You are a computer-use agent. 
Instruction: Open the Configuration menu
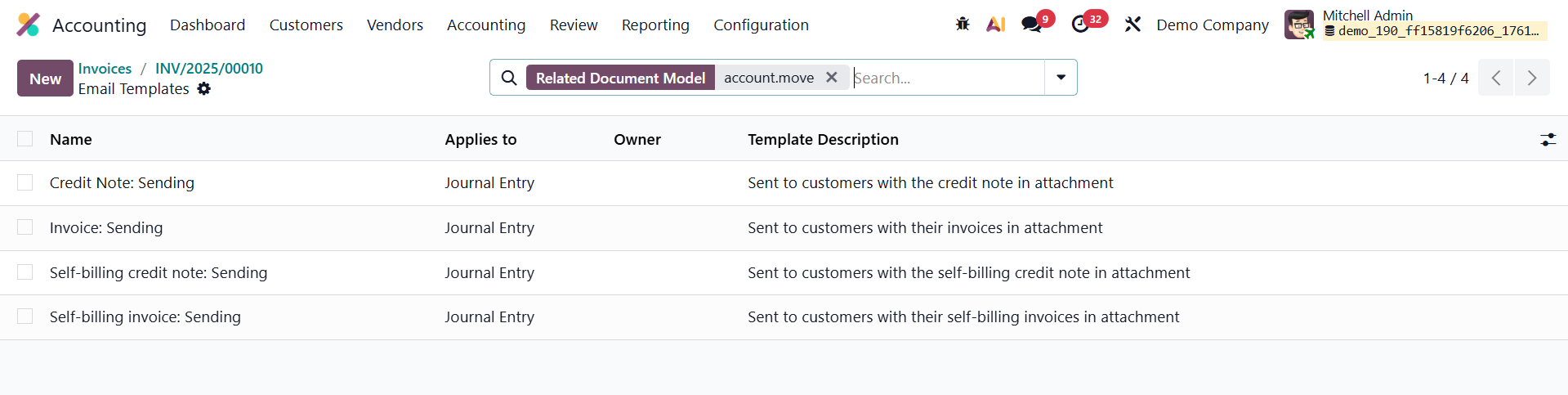[761, 25]
